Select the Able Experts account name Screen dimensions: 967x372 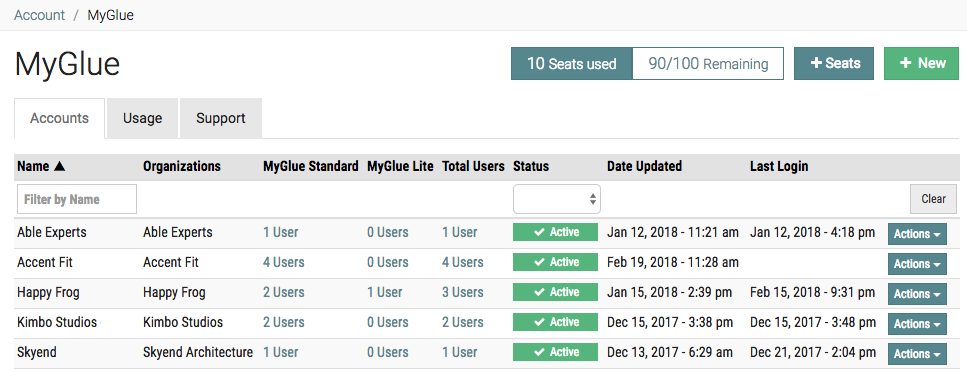point(52,233)
